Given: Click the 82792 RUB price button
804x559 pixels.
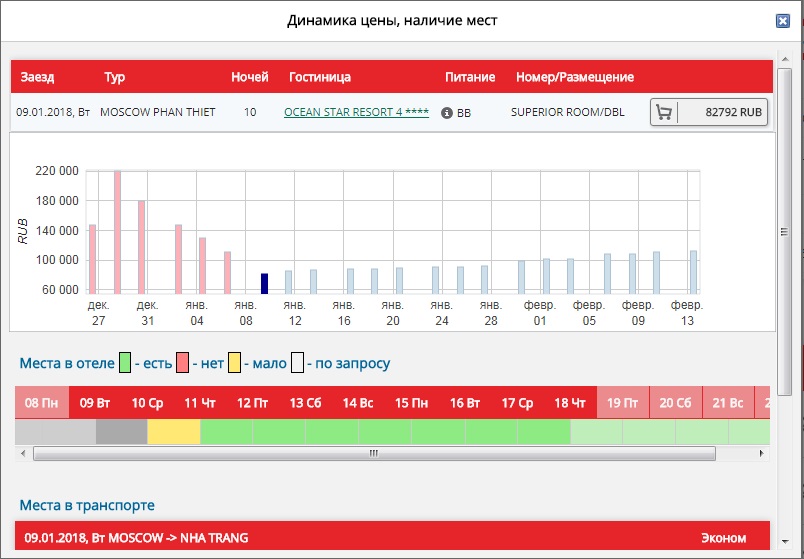Looking at the screenshot, I should 733,113.
